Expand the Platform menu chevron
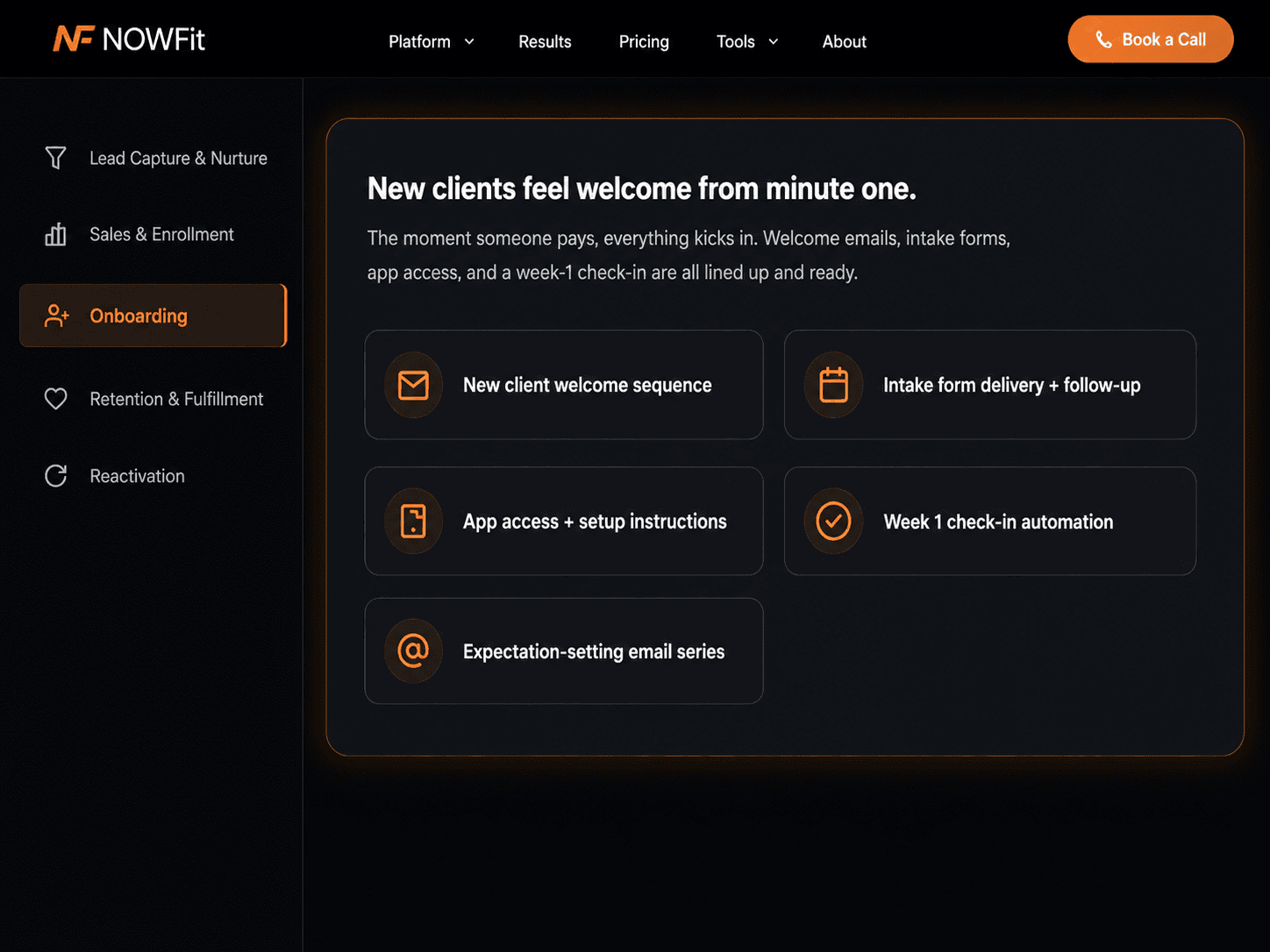Image resolution: width=1270 pixels, height=952 pixels. (x=469, y=41)
